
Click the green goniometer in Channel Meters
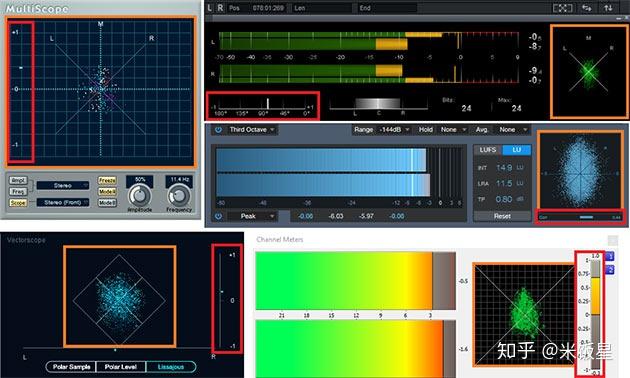point(525,315)
